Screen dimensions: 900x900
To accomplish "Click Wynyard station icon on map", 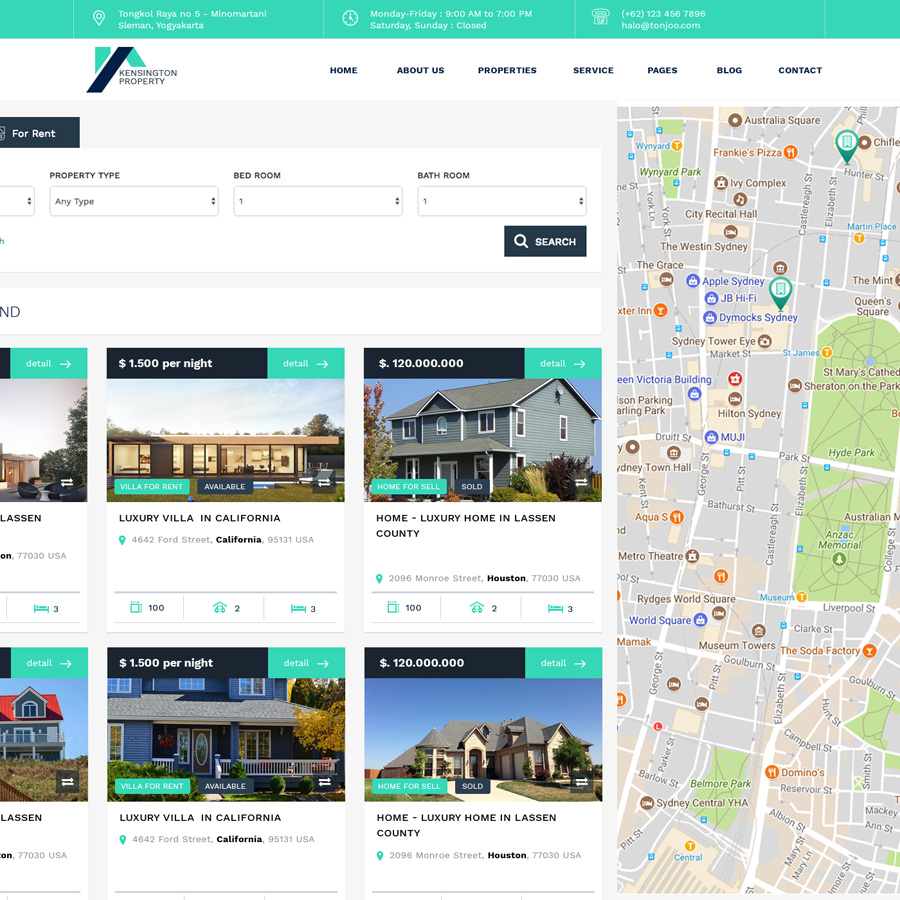I will click(x=677, y=145).
